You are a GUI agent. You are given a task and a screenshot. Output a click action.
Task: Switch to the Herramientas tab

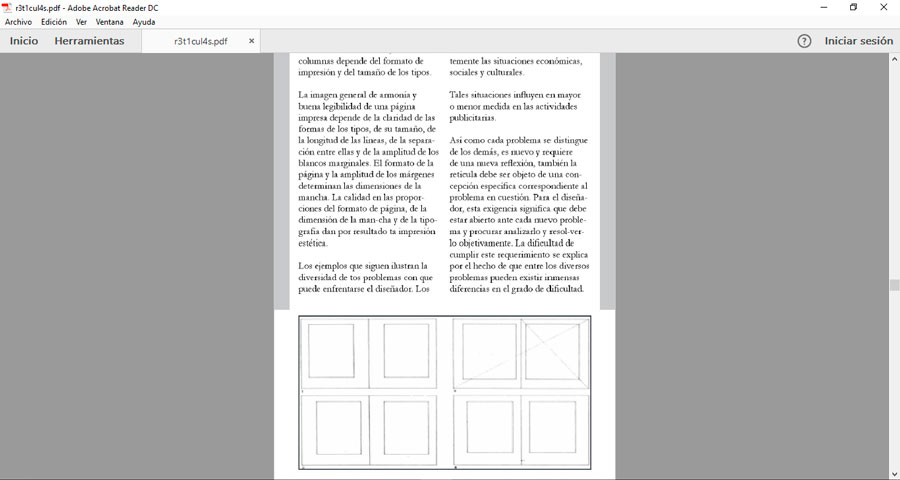[89, 41]
